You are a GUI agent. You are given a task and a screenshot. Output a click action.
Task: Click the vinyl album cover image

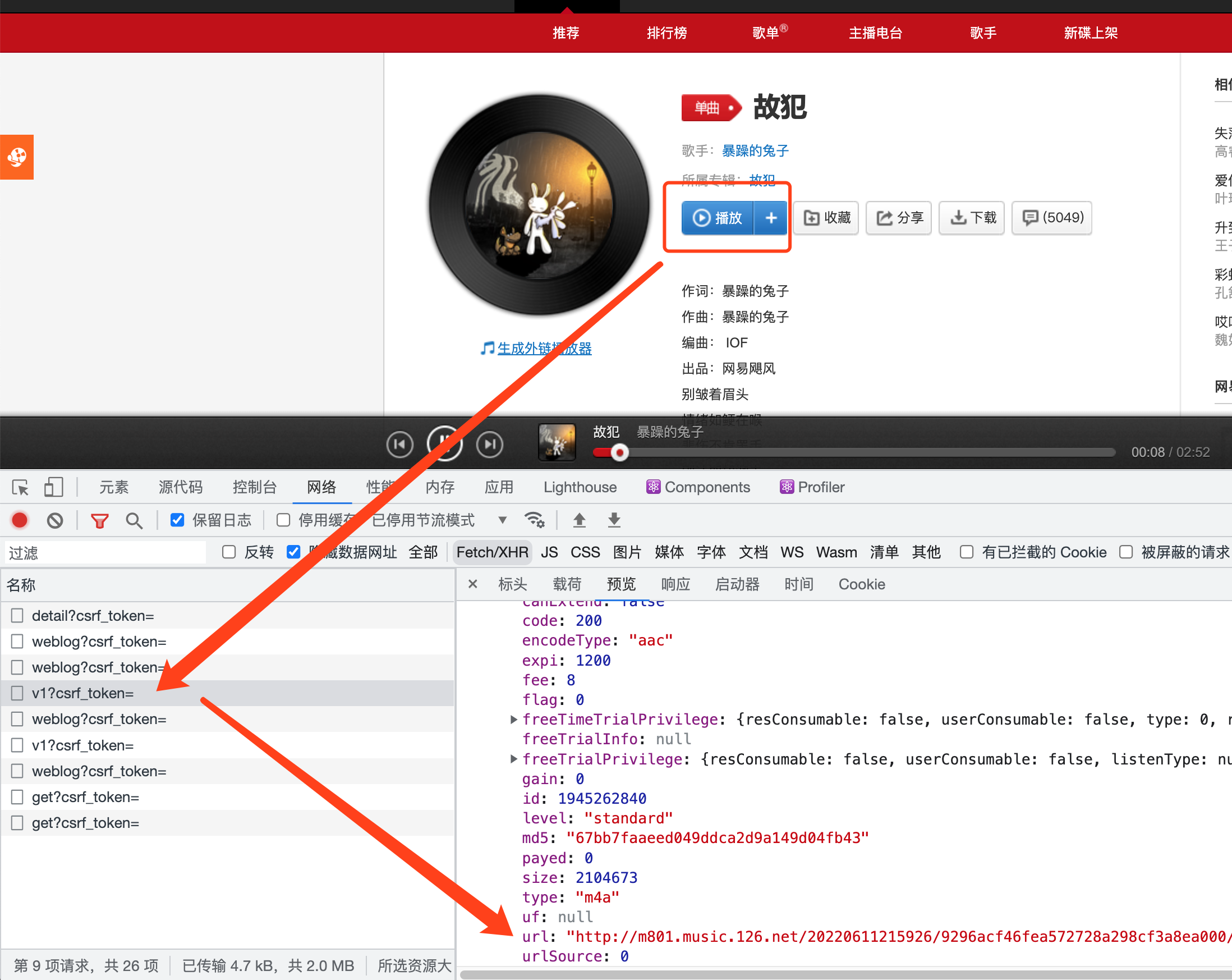(x=540, y=205)
